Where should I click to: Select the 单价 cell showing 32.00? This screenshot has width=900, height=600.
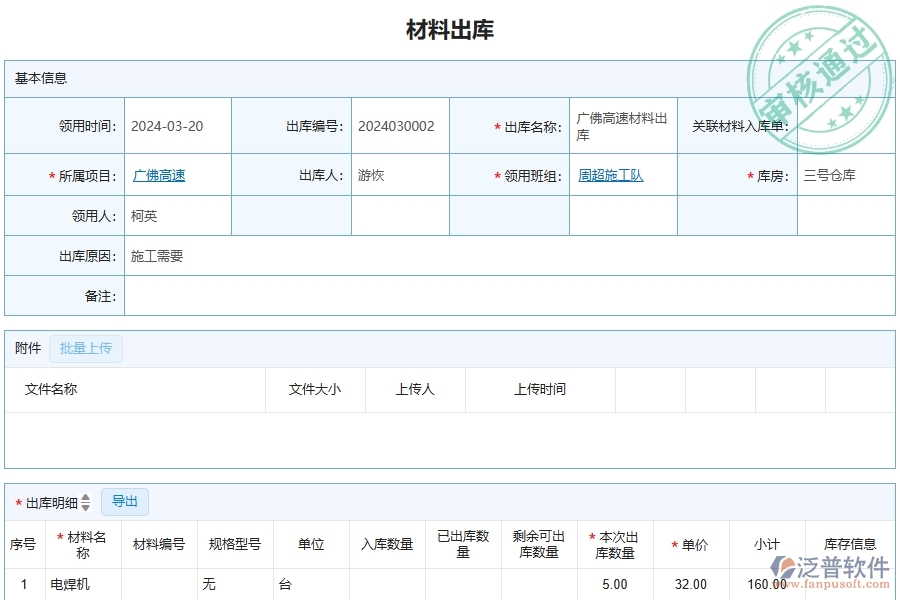(693, 584)
